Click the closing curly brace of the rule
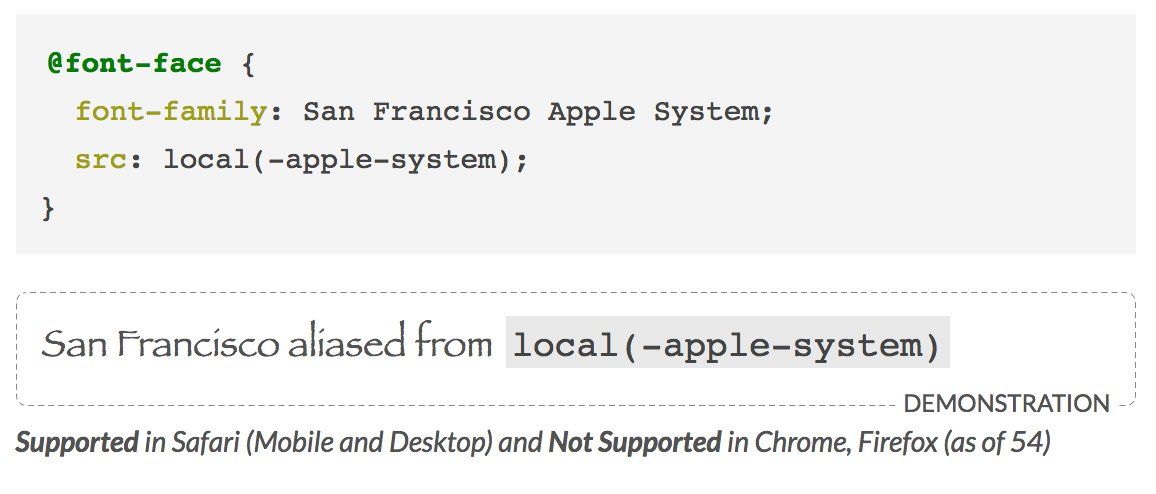The image size is (1156, 494). [x=49, y=209]
